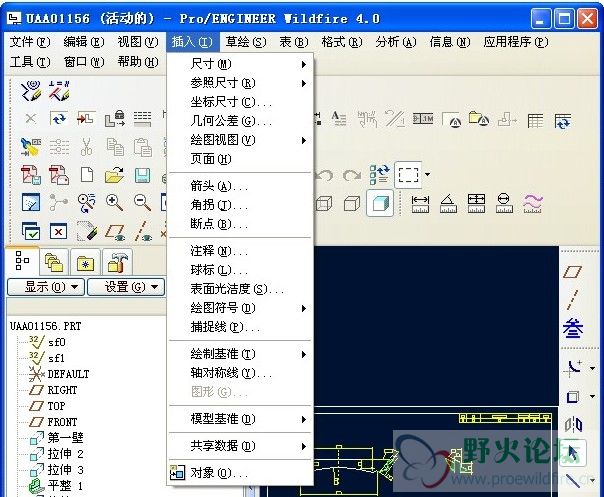Viewport: 604px width, 497px height.
Task: Select the RIGHT datum plane
Action: pos(54,390)
